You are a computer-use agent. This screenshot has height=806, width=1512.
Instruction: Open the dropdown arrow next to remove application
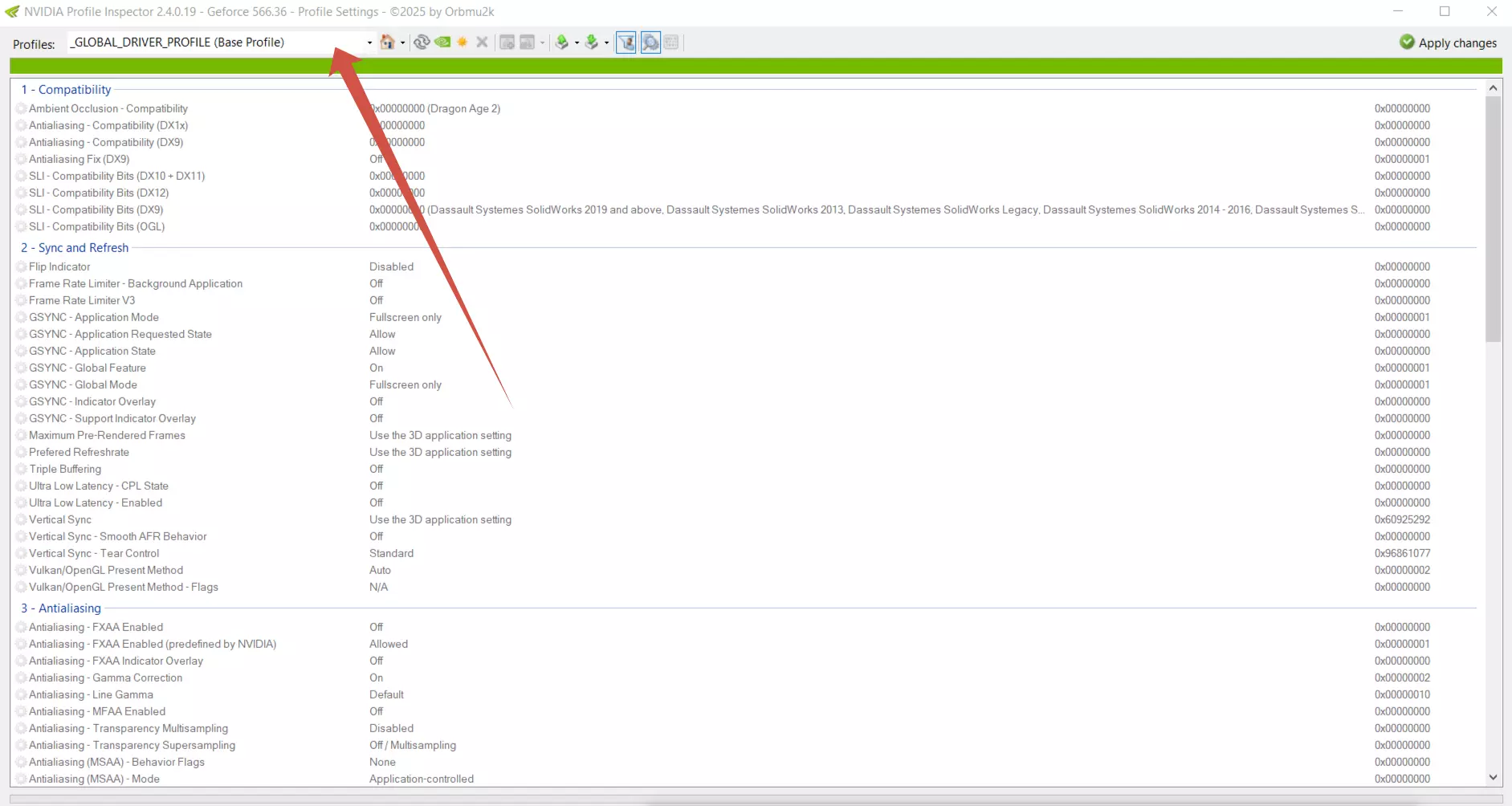pyautogui.click(x=543, y=43)
